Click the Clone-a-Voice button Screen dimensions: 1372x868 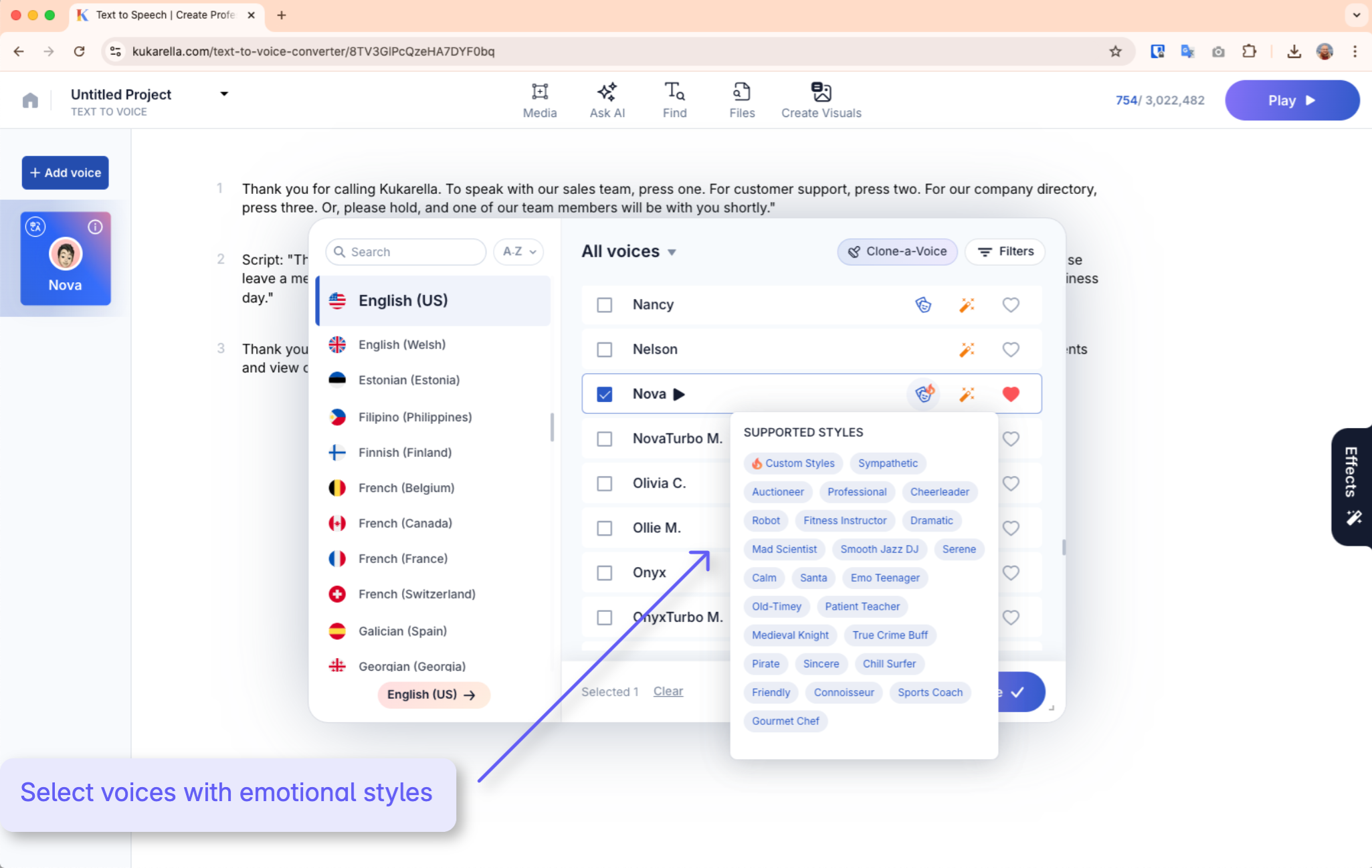click(897, 252)
